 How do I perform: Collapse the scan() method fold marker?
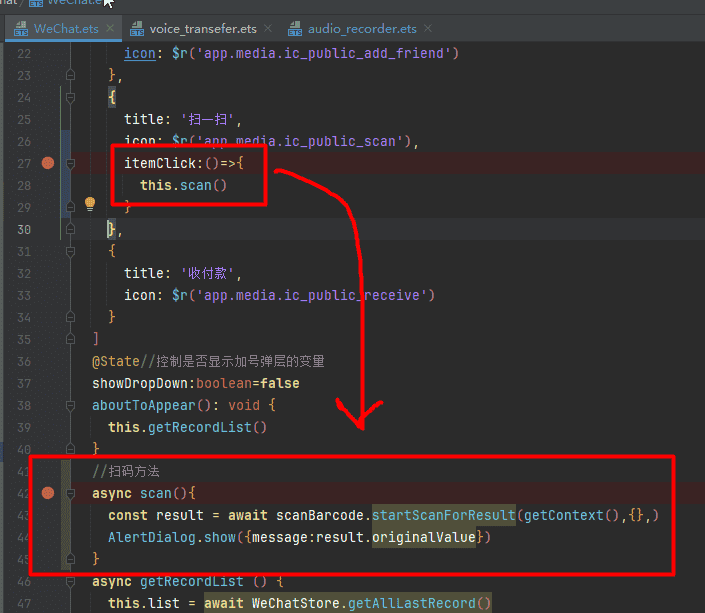click(x=70, y=493)
